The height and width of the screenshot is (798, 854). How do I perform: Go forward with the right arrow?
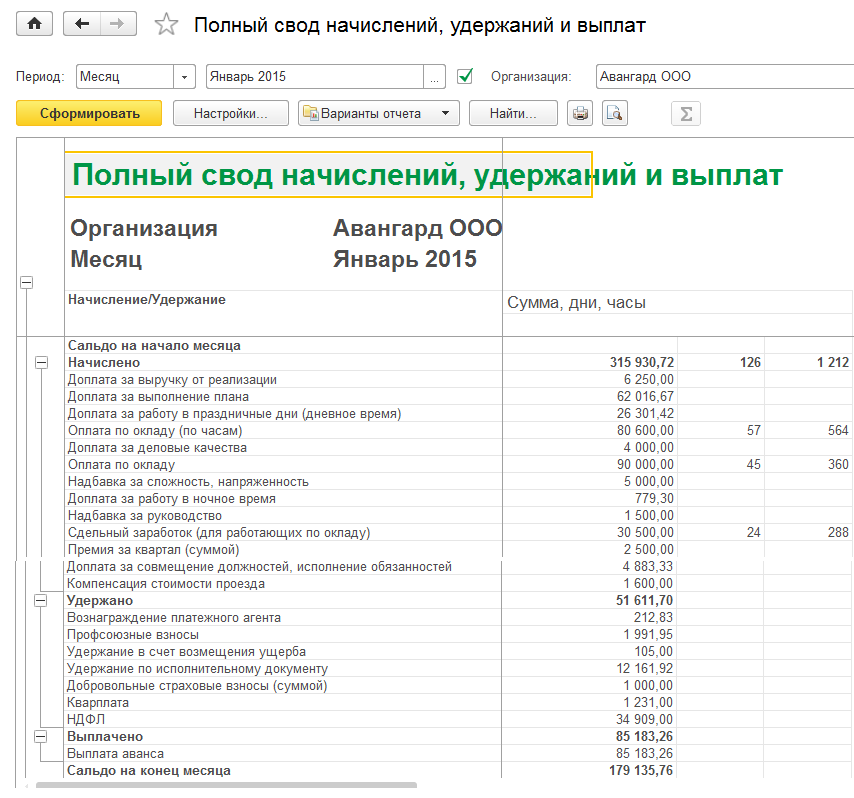coord(118,24)
